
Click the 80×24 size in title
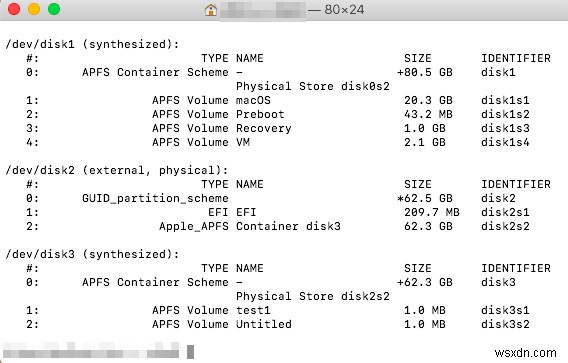pyautogui.click(x=344, y=10)
